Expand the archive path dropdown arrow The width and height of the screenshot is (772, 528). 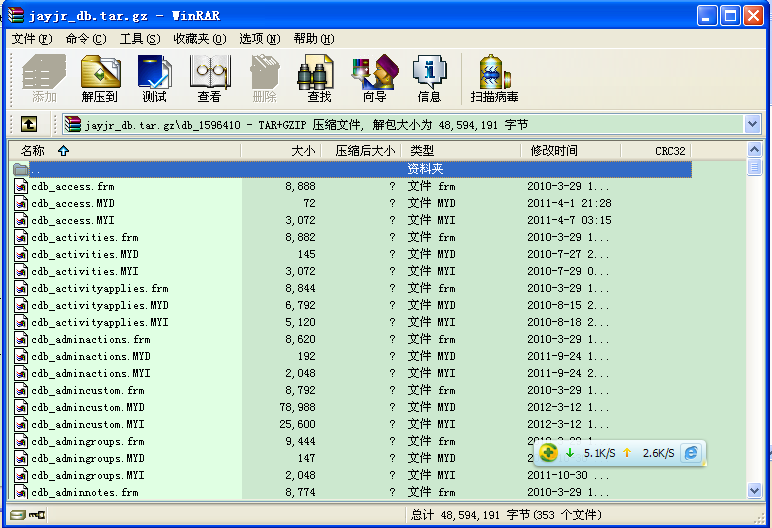click(752, 124)
